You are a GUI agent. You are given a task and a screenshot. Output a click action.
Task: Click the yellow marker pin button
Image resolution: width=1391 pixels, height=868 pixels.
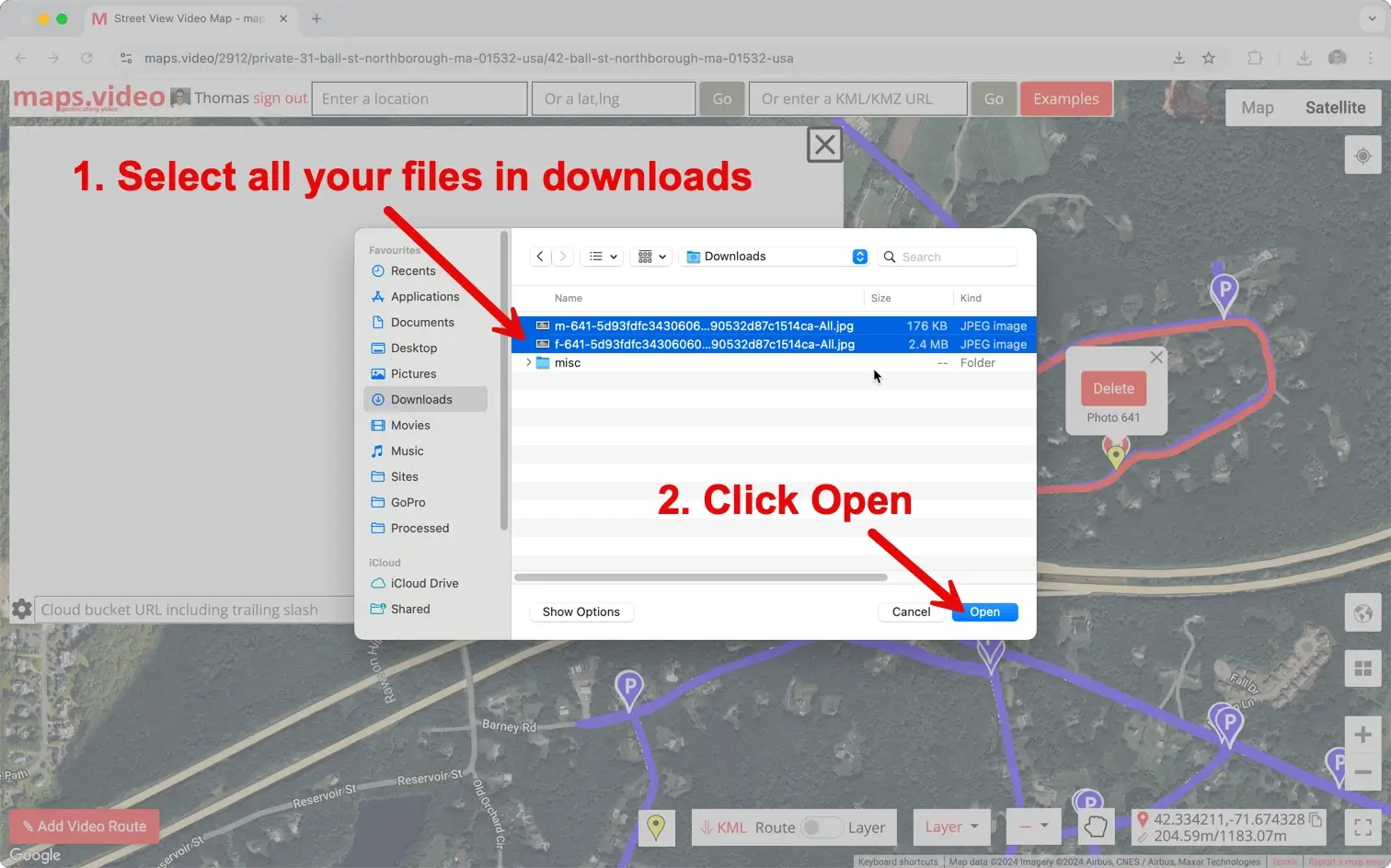[656, 827]
